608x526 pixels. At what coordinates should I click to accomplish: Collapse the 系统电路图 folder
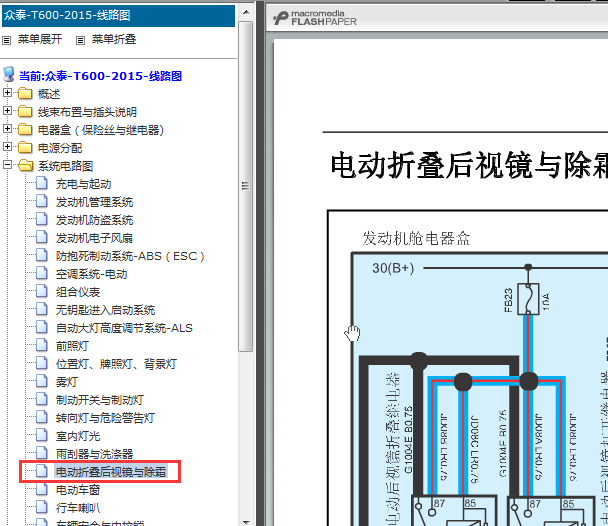(7, 164)
